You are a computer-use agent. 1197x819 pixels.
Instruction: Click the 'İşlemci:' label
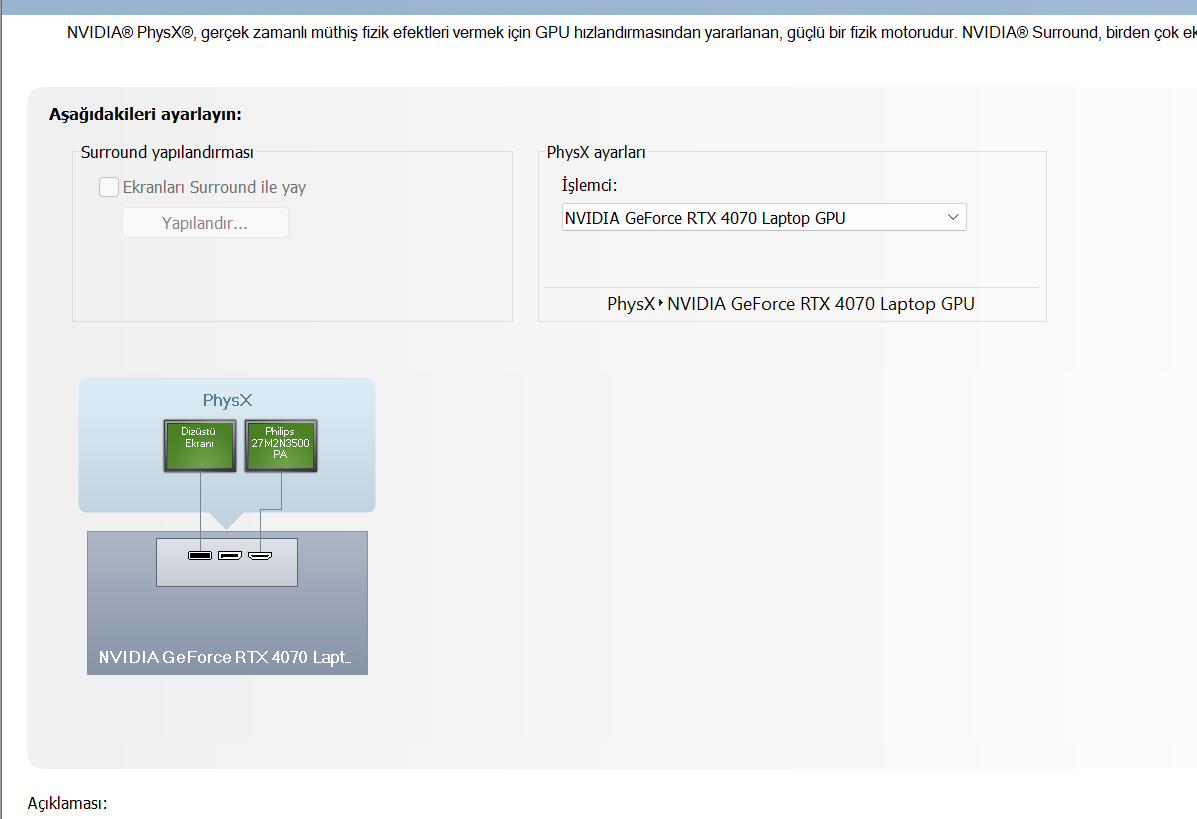coord(589,185)
